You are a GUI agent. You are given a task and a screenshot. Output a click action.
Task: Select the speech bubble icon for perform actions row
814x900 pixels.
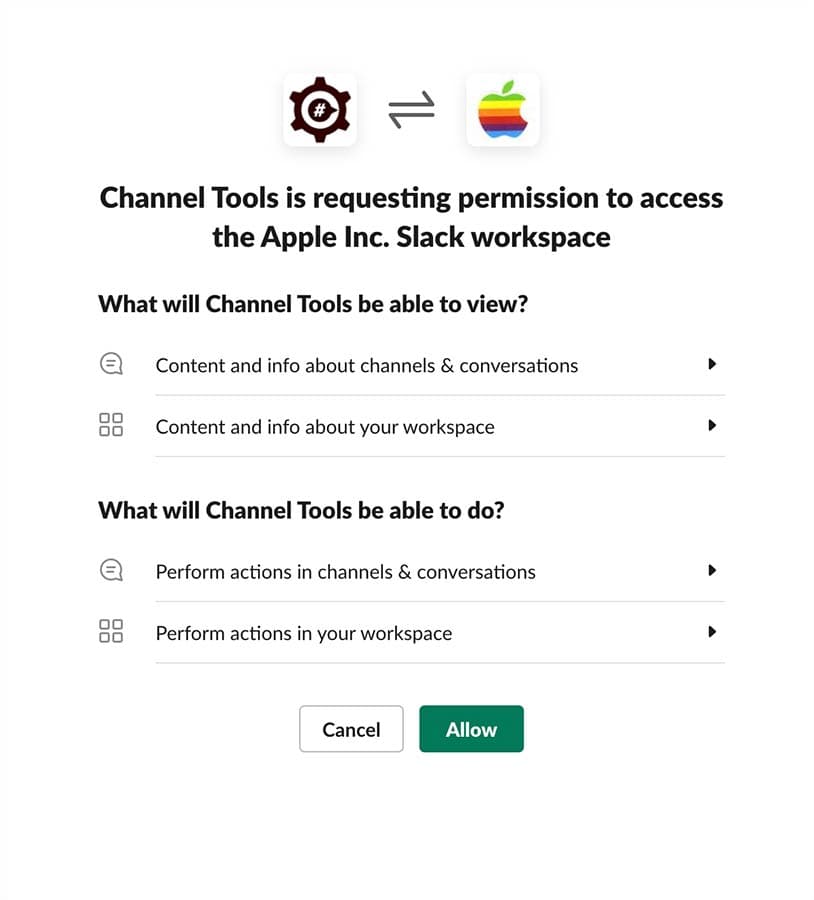point(111,569)
